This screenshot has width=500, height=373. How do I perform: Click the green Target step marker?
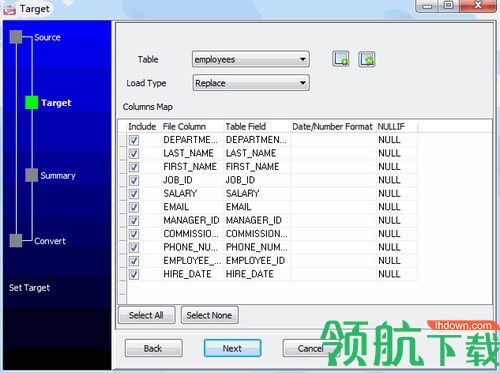(x=32, y=102)
